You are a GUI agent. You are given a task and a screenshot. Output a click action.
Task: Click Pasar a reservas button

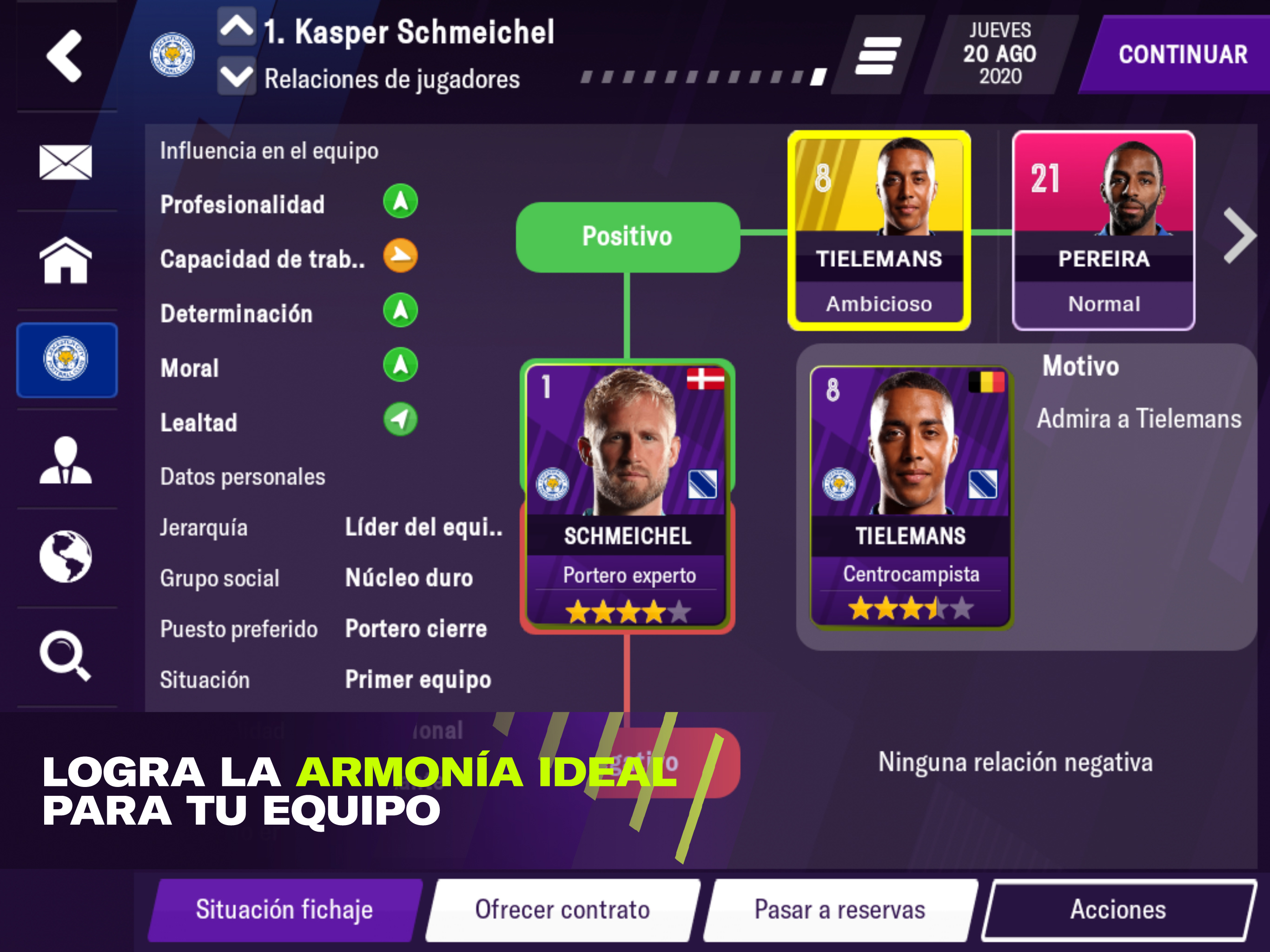point(840,910)
